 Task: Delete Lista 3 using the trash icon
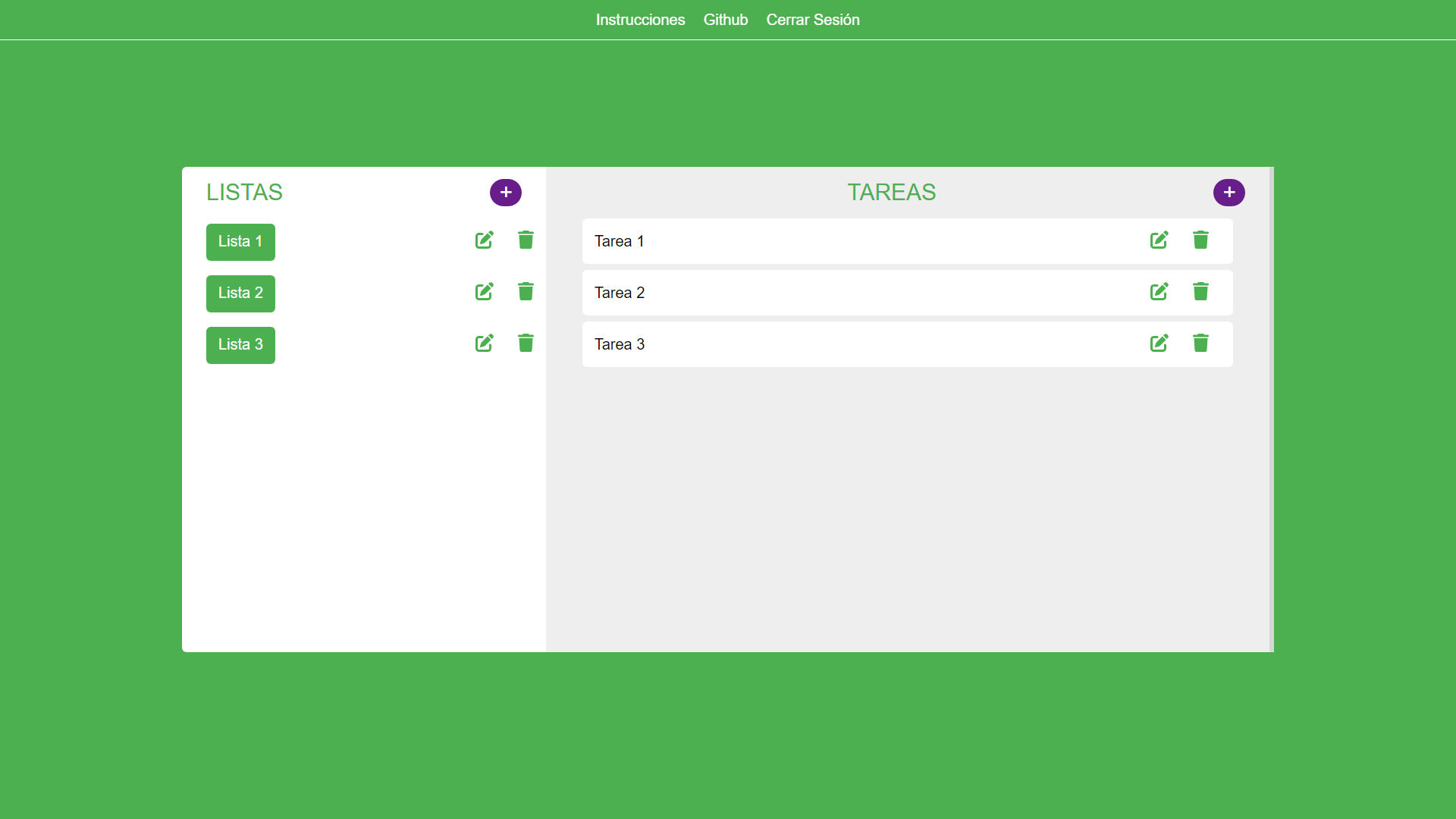(526, 343)
